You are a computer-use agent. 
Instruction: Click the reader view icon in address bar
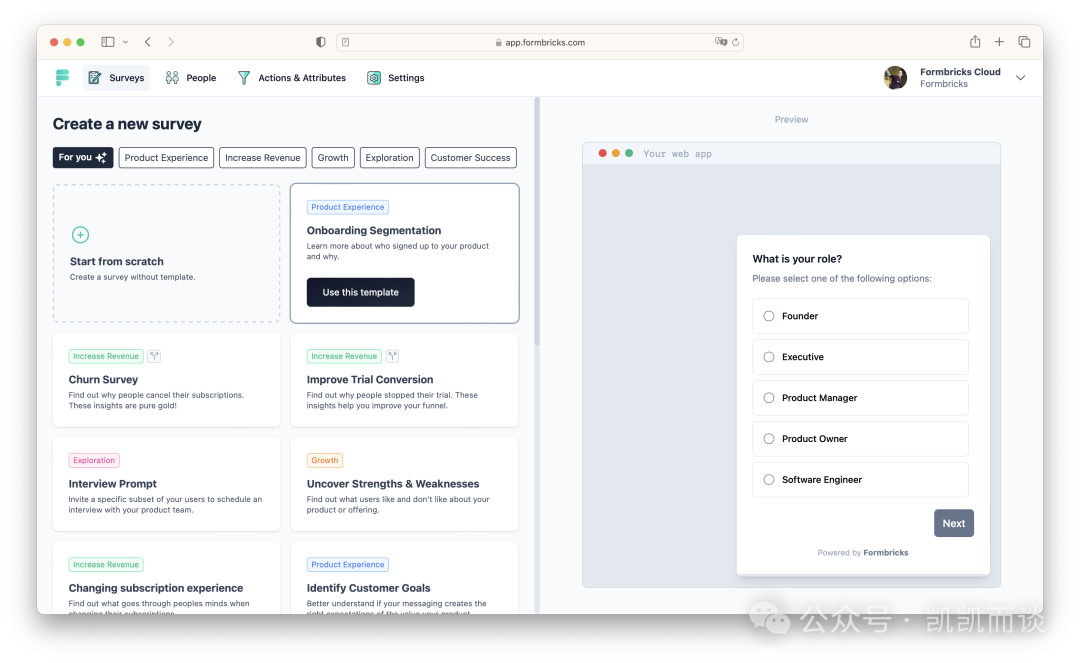(x=346, y=42)
